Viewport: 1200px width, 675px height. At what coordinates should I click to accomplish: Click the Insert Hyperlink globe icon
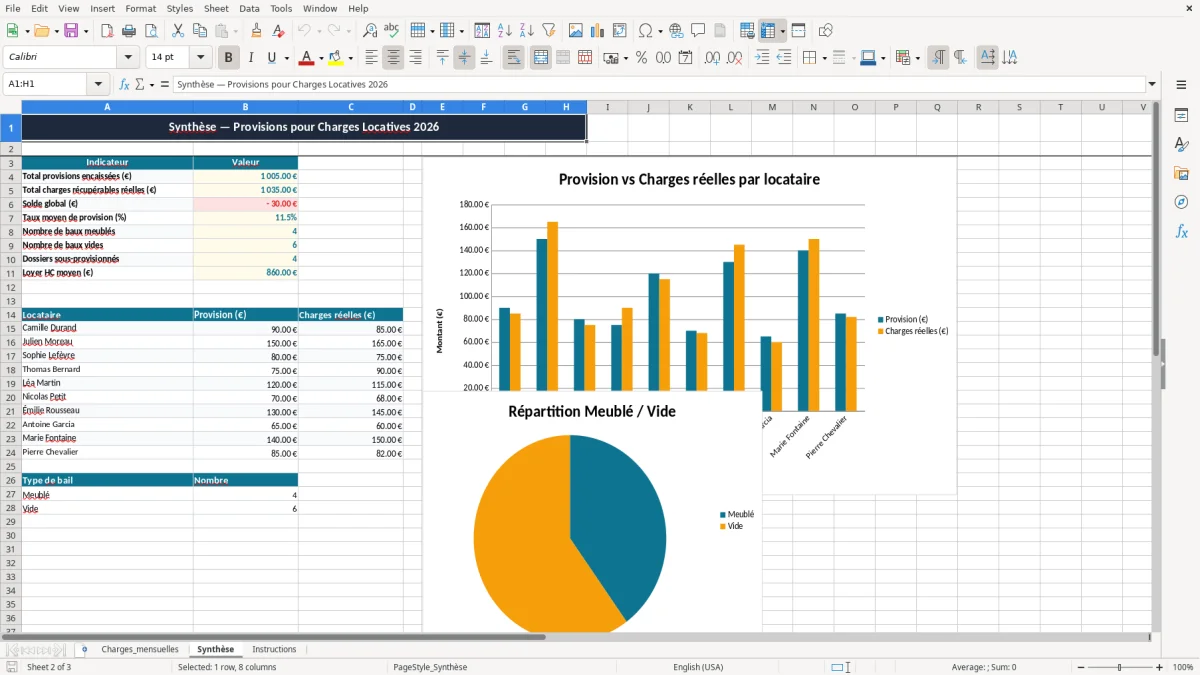pyautogui.click(x=676, y=31)
